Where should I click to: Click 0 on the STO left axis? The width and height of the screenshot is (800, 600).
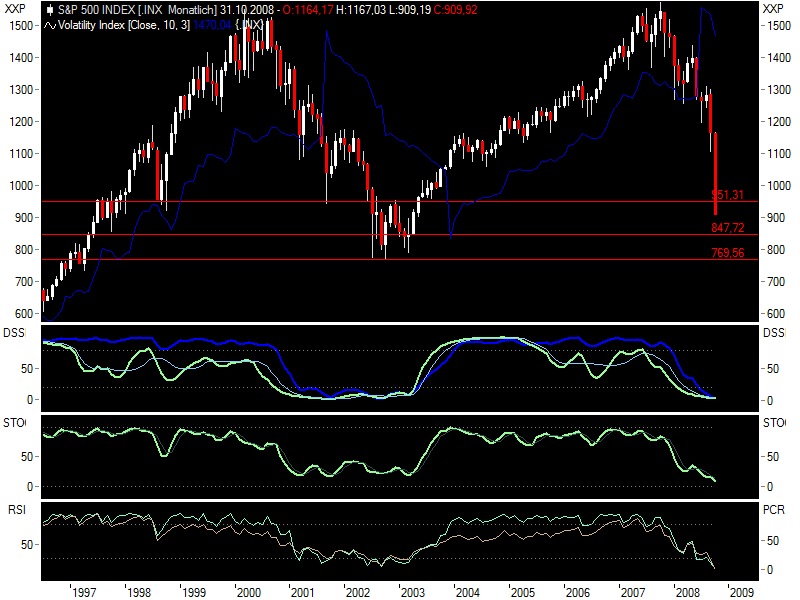tap(30, 487)
